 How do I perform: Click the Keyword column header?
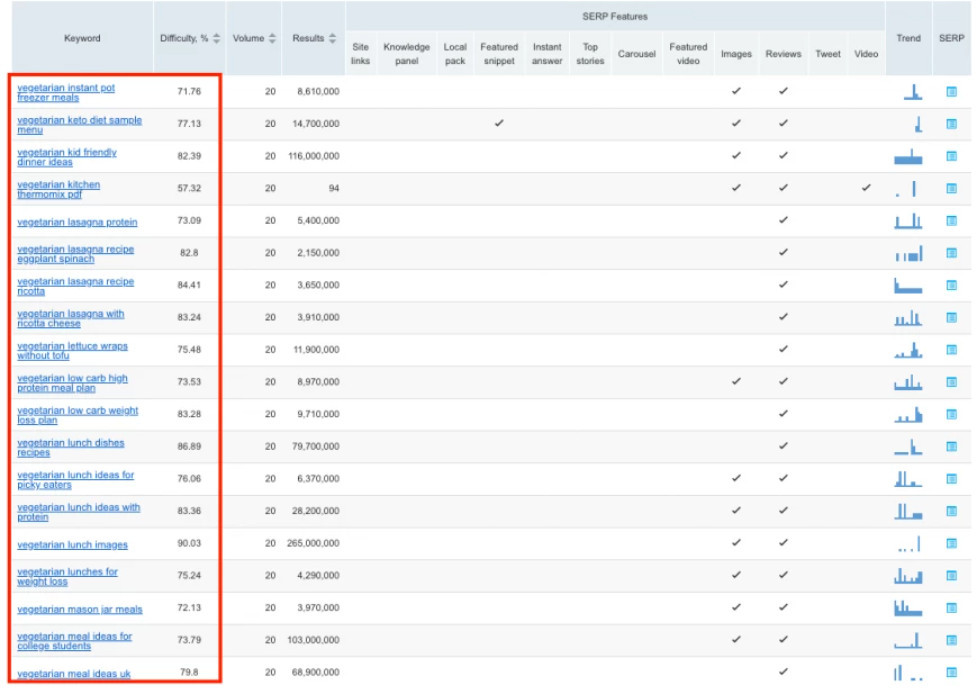pyautogui.click(x=82, y=39)
